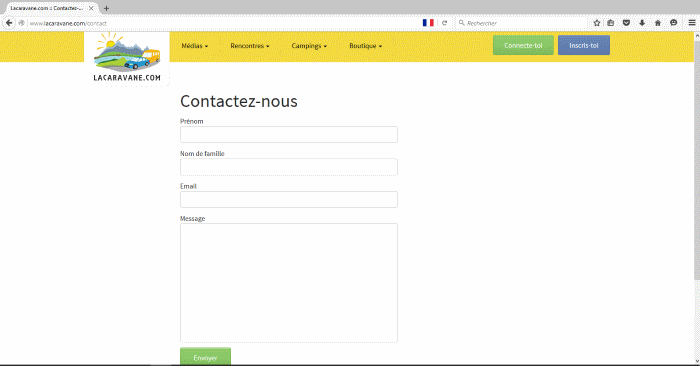Go to the browser home icon

[658, 23]
